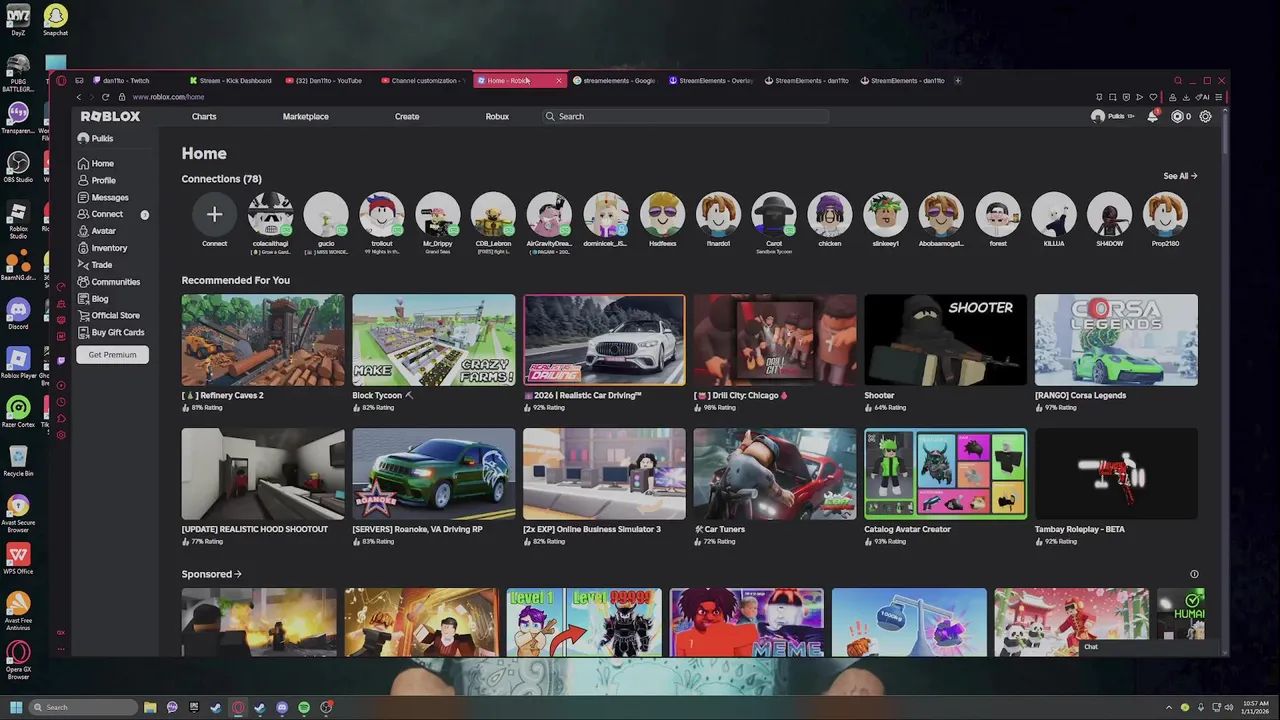Click the Roblox search field
This screenshot has width=1280, height=720.
tap(685, 116)
